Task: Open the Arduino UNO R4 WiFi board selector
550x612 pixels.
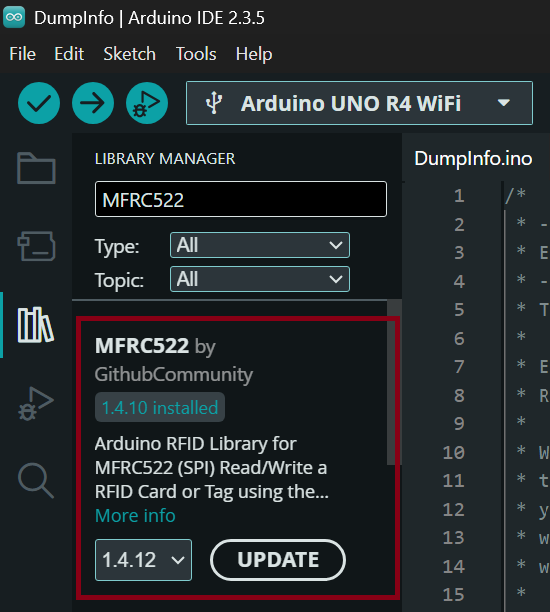Action: (360, 103)
